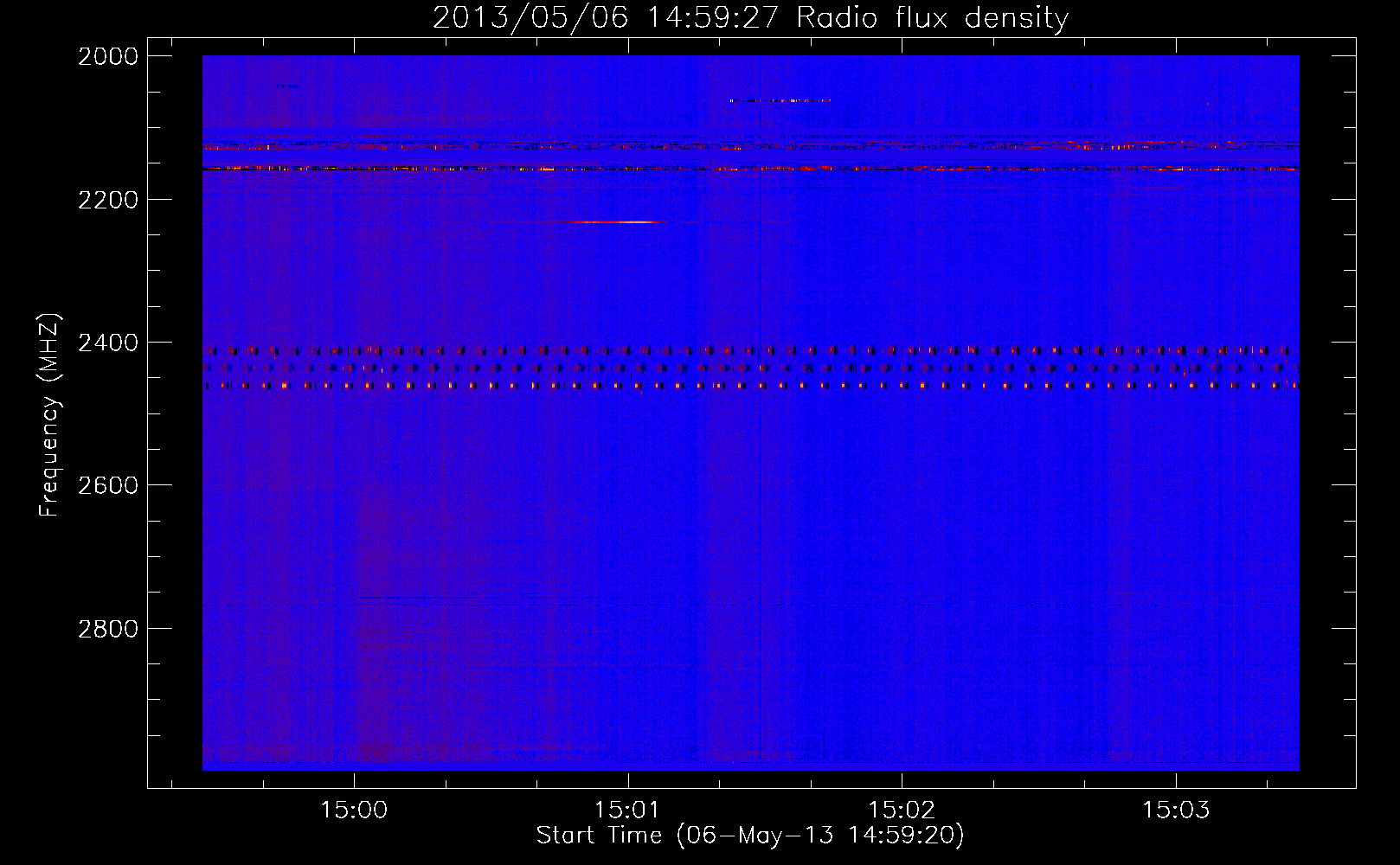Click the plot title '2013/05/06 14:59:27 Radio flux density'
1400x865 pixels.
[750, 17]
